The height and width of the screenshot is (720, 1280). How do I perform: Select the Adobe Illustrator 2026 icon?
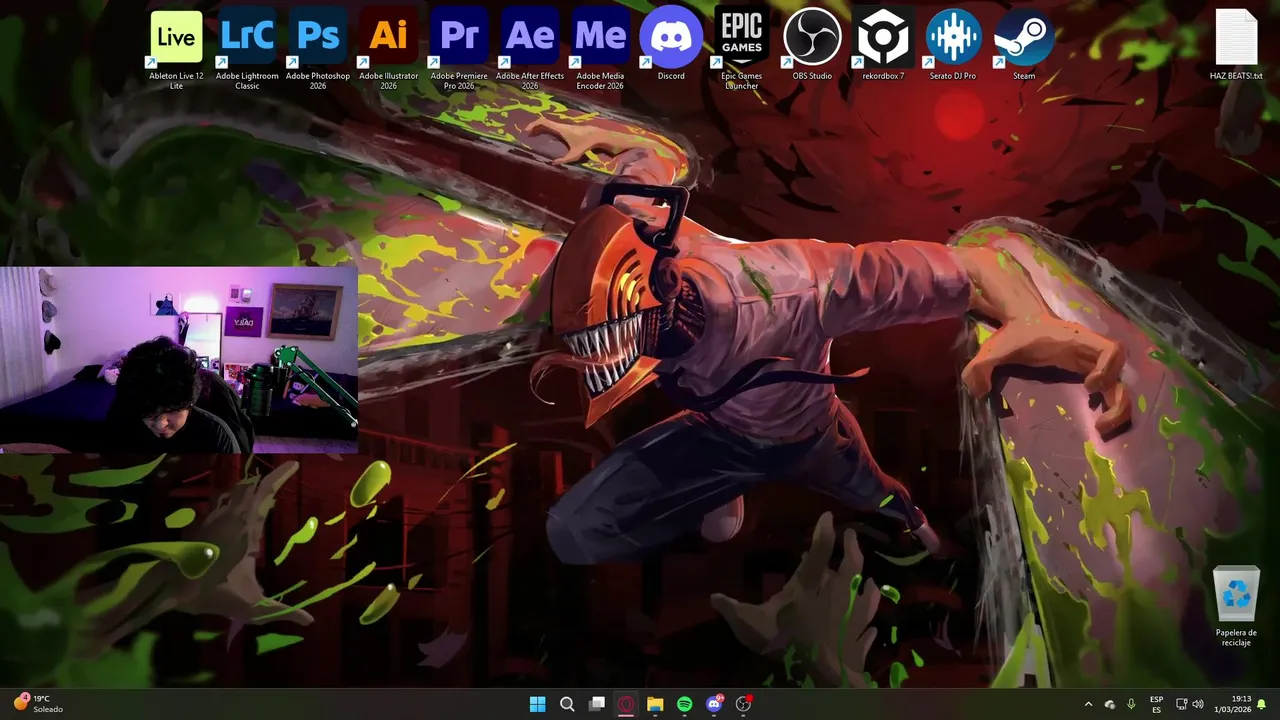(x=388, y=49)
